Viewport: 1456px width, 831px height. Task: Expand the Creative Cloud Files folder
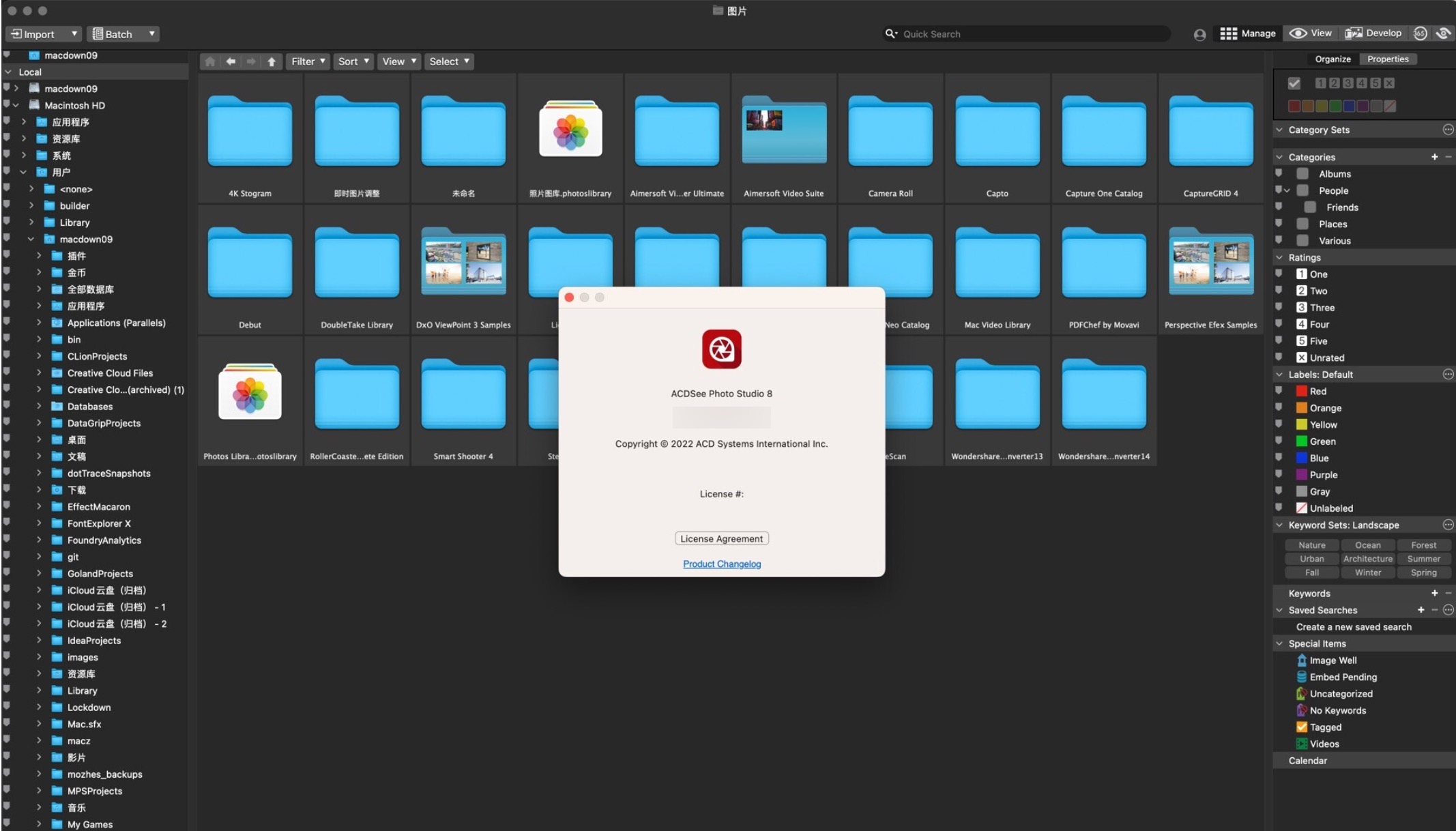coord(39,373)
